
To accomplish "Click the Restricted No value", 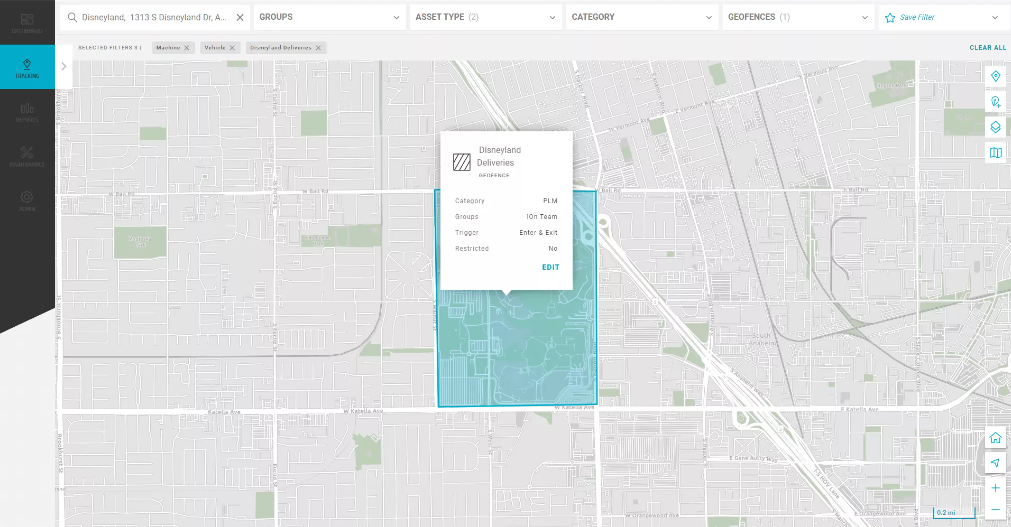I will point(553,248).
